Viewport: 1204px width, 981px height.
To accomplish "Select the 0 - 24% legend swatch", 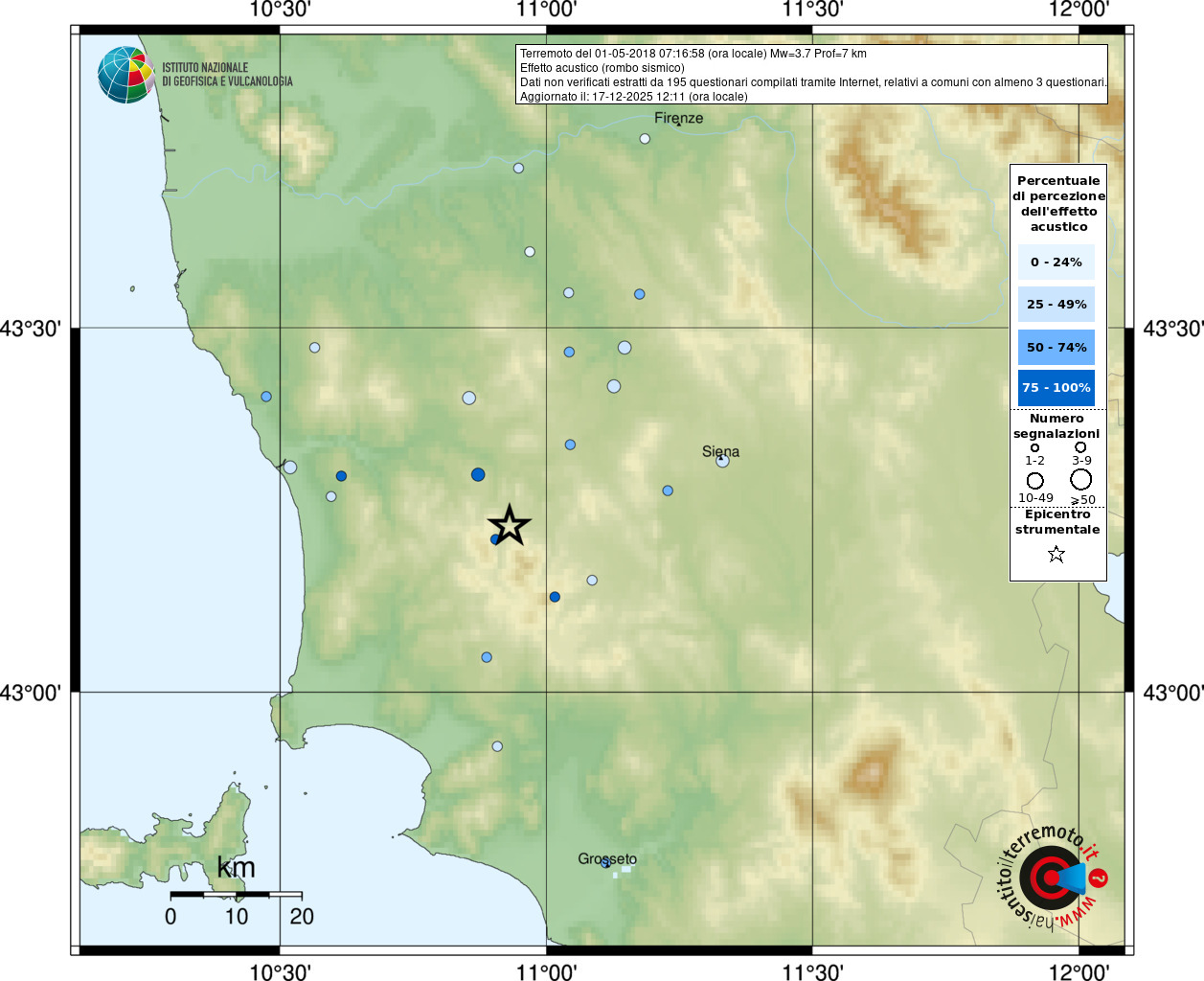I will coord(1056,262).
